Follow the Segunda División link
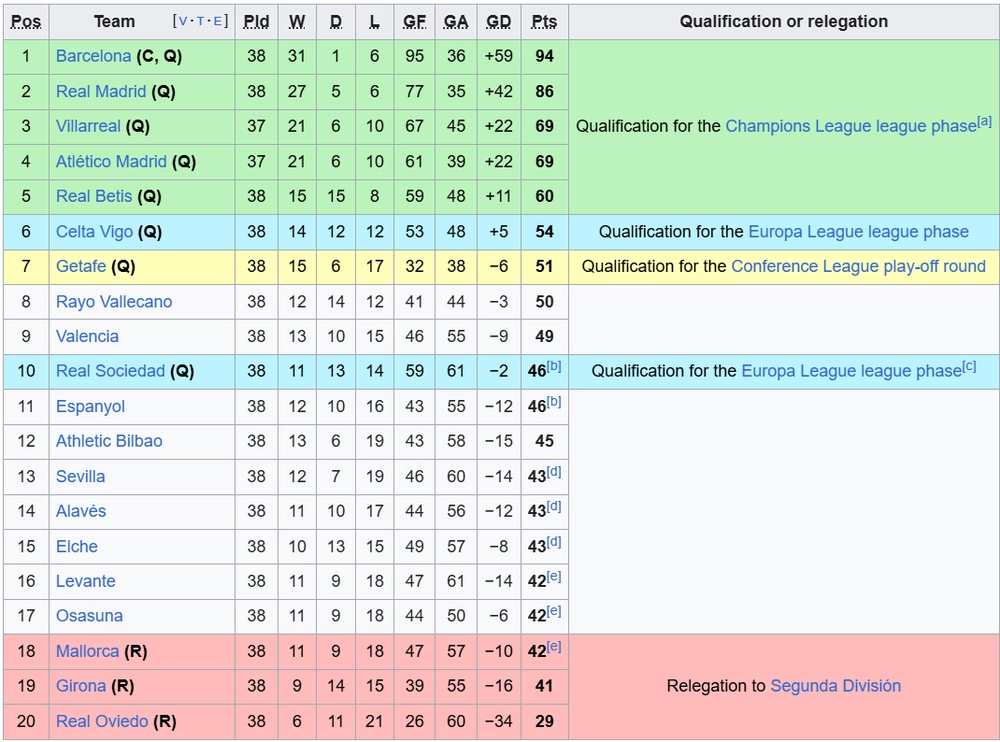The width and height of the screenshot is (1000, 742). pyautogui.click(x=835, y=686)
